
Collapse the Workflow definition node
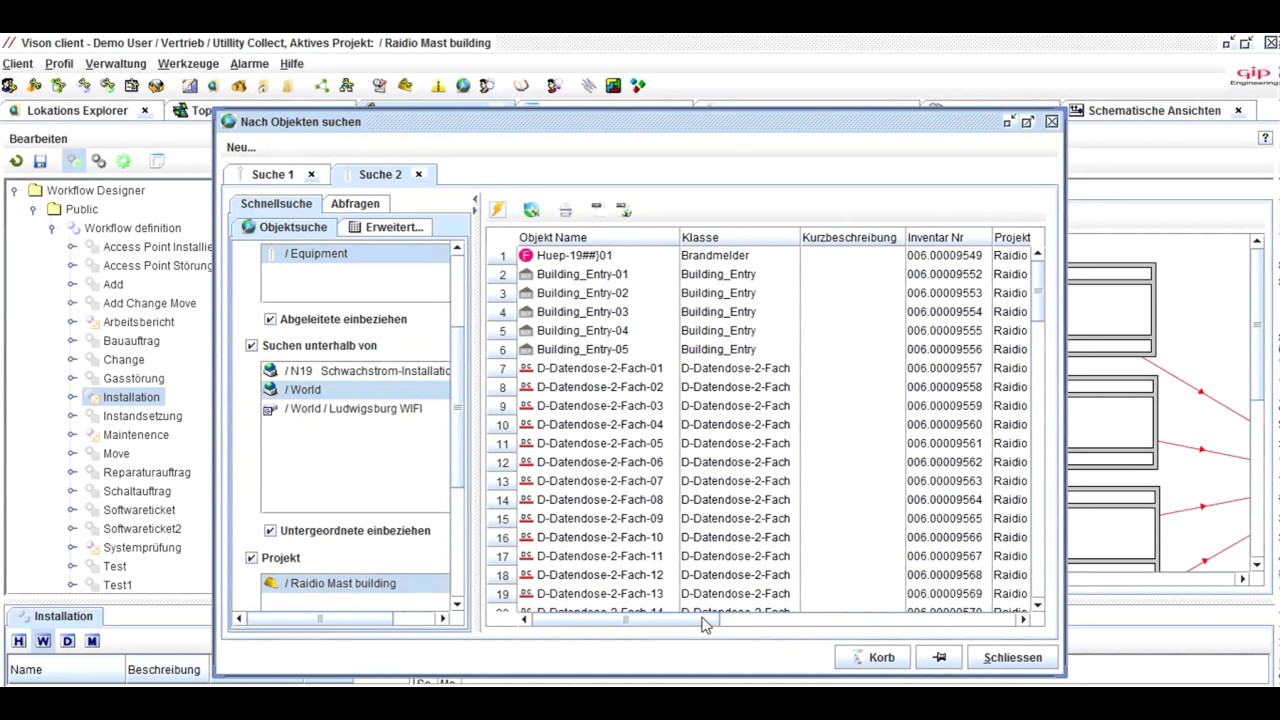[x=52, y=228]
